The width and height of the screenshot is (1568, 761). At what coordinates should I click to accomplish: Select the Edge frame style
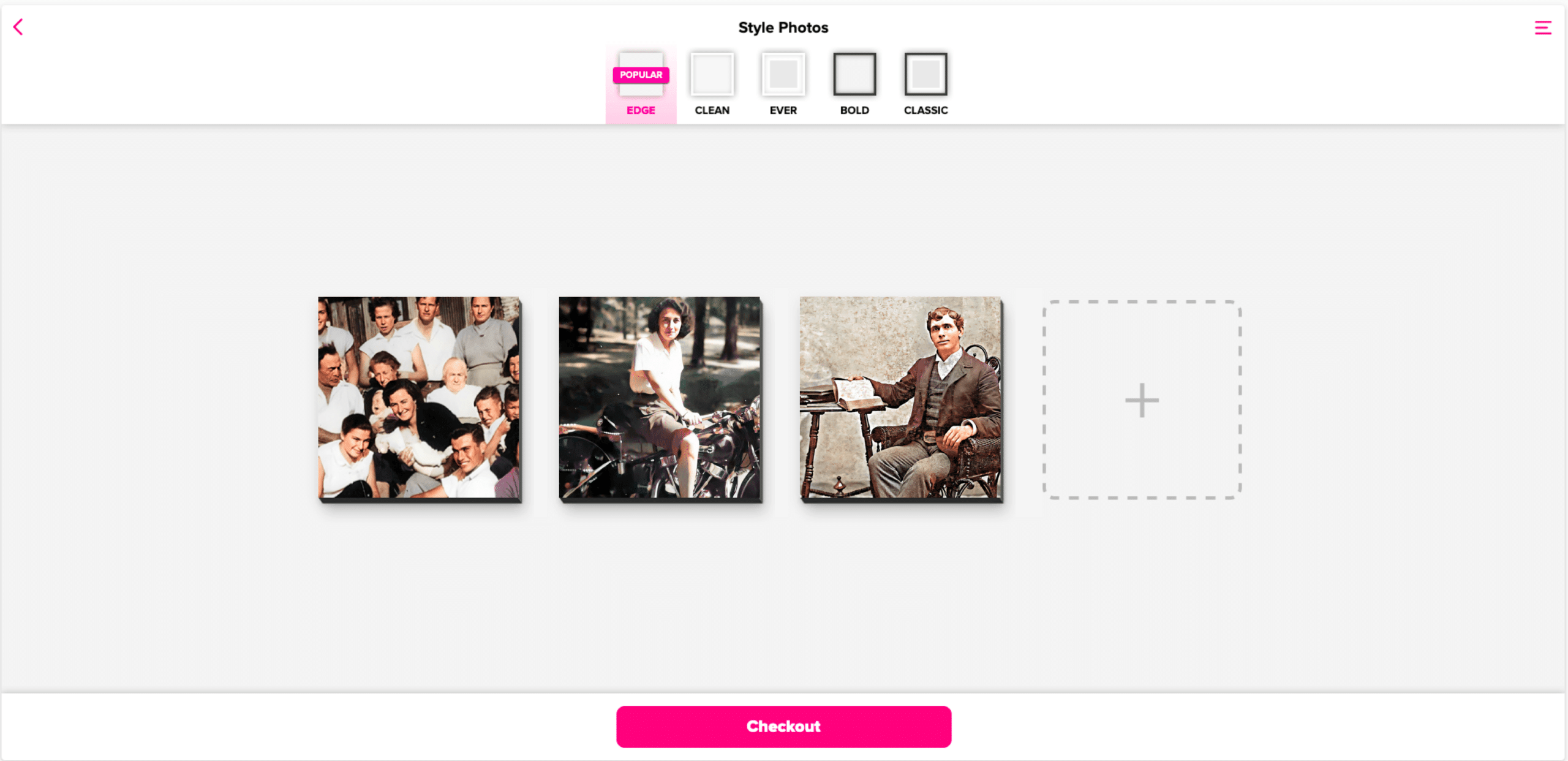(x=641, y=84)
